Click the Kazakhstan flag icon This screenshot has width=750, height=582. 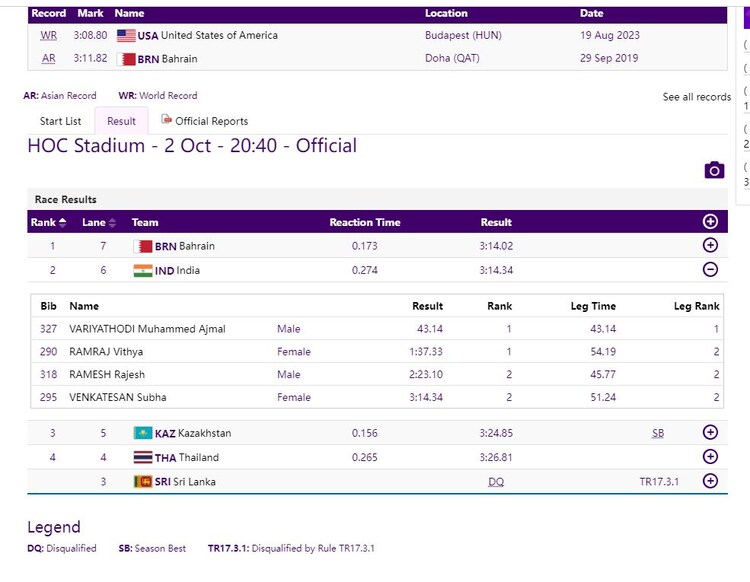(x=142, y=433)
